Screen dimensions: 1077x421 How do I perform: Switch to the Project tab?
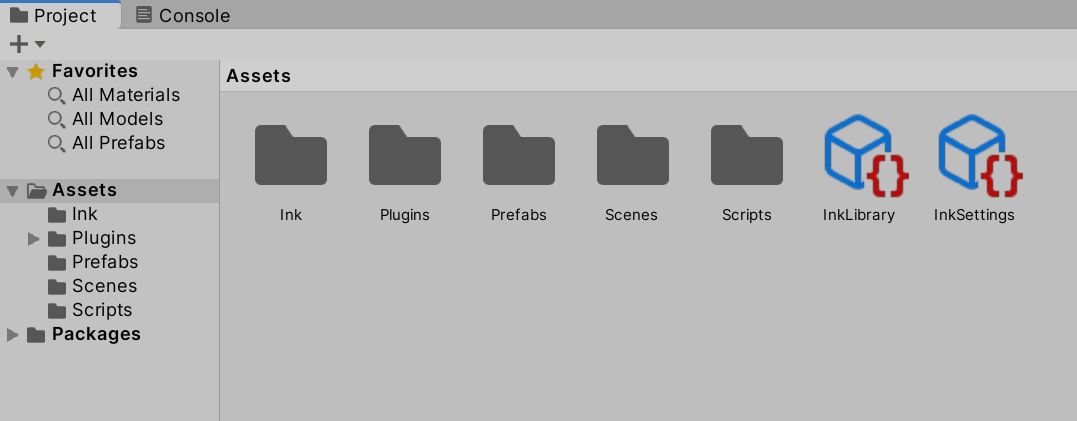(54, 15)
